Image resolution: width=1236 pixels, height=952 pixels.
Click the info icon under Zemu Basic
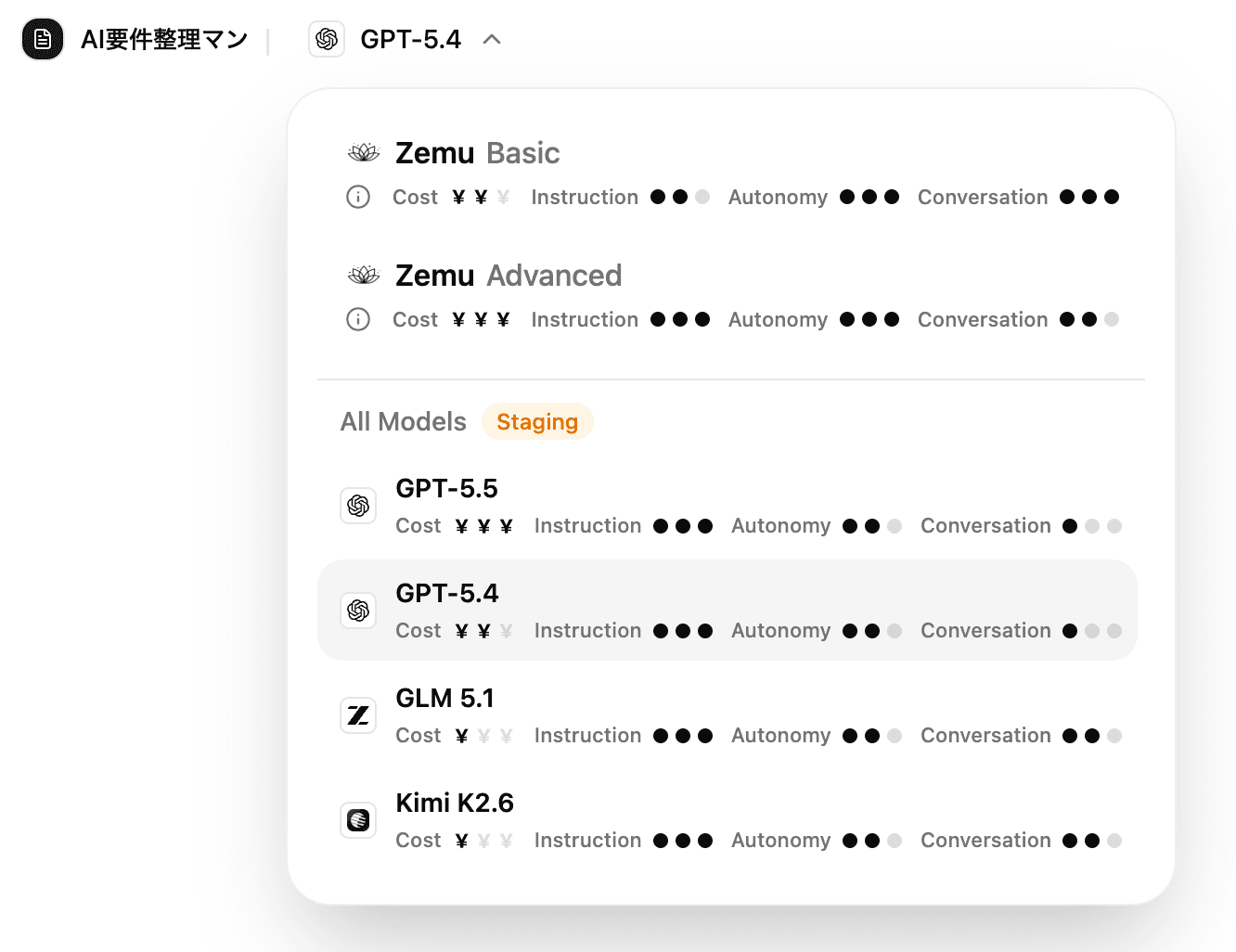[358, 197]
